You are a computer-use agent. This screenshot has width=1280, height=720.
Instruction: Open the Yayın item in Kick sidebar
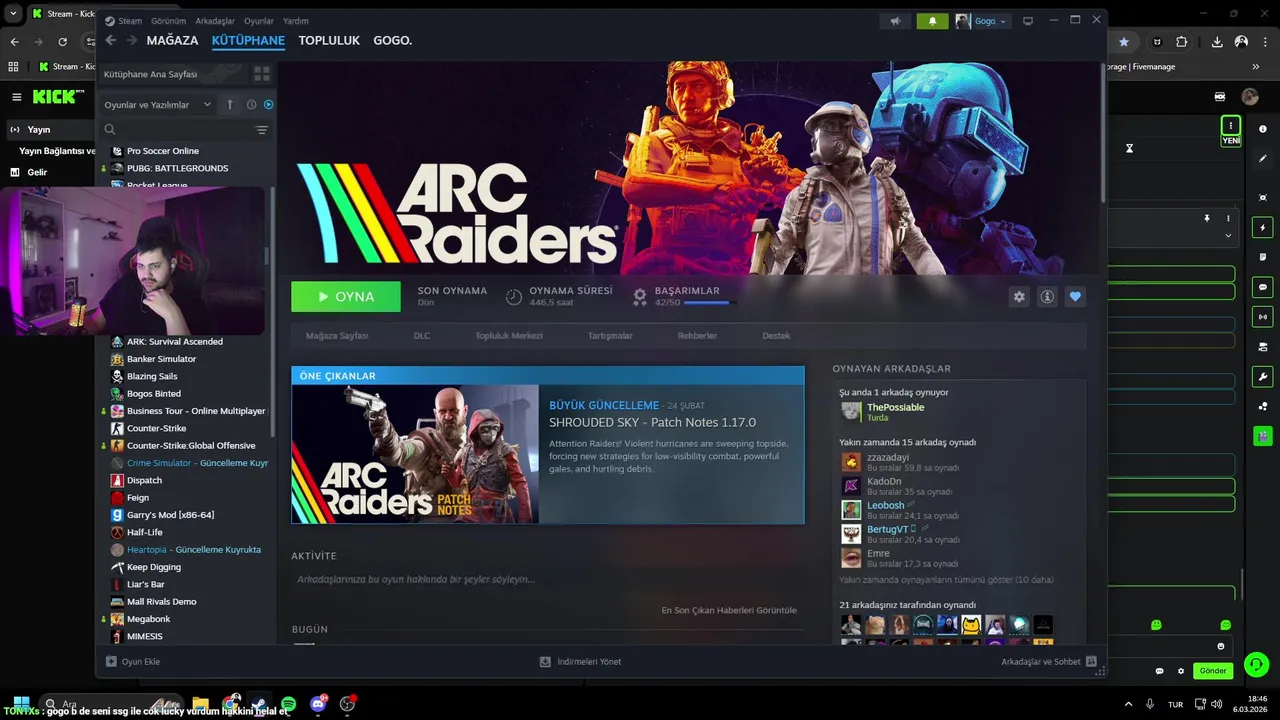tap(39, 130)
